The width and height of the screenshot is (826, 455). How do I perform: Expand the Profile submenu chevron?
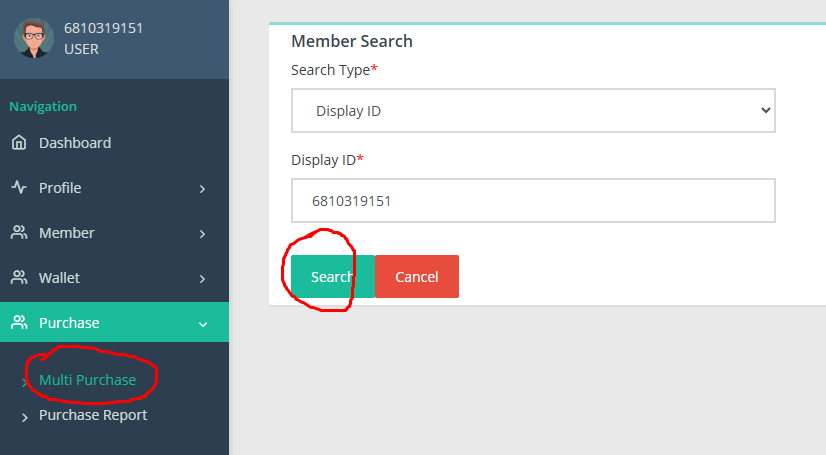202,189
